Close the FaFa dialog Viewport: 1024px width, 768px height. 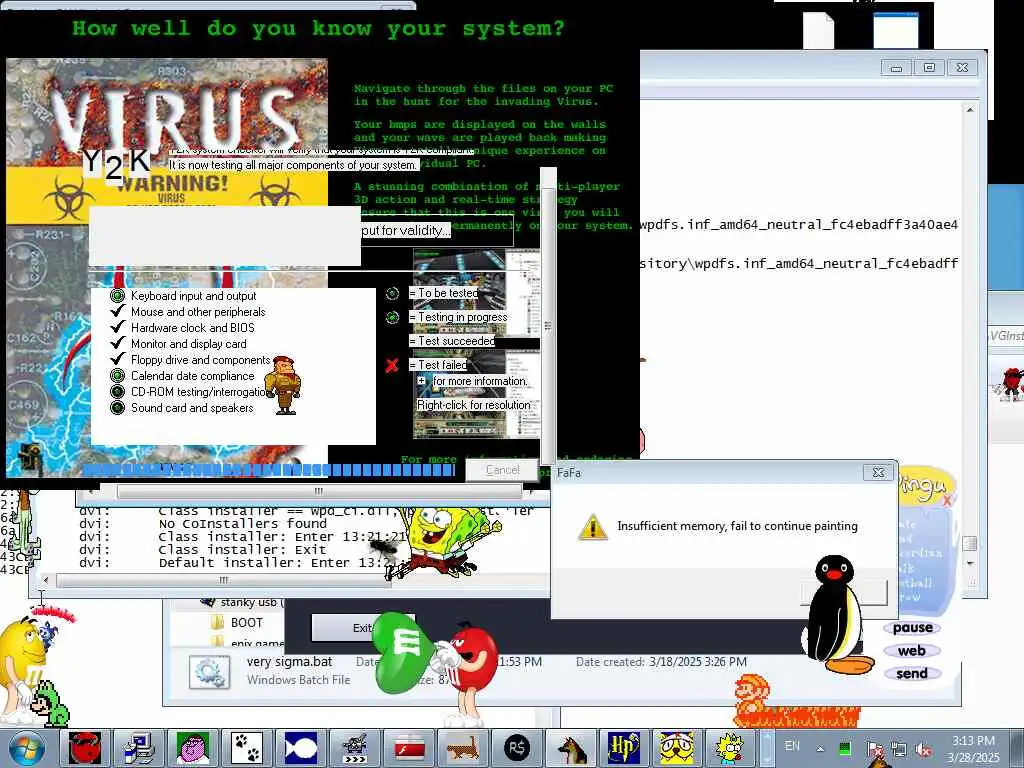point(878,472)
